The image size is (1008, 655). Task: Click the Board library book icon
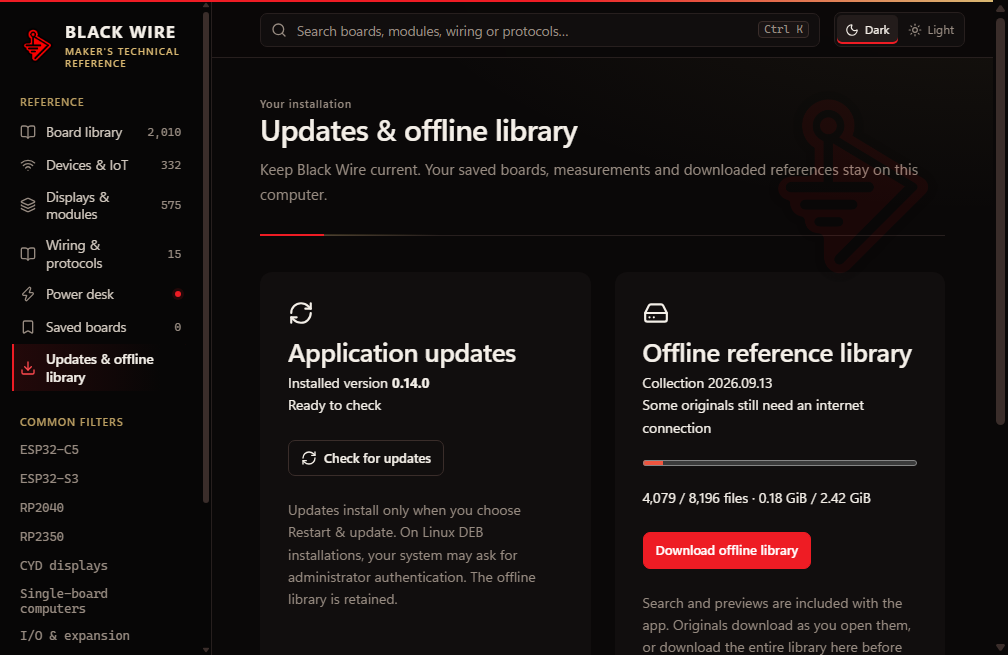coord(28,132)
